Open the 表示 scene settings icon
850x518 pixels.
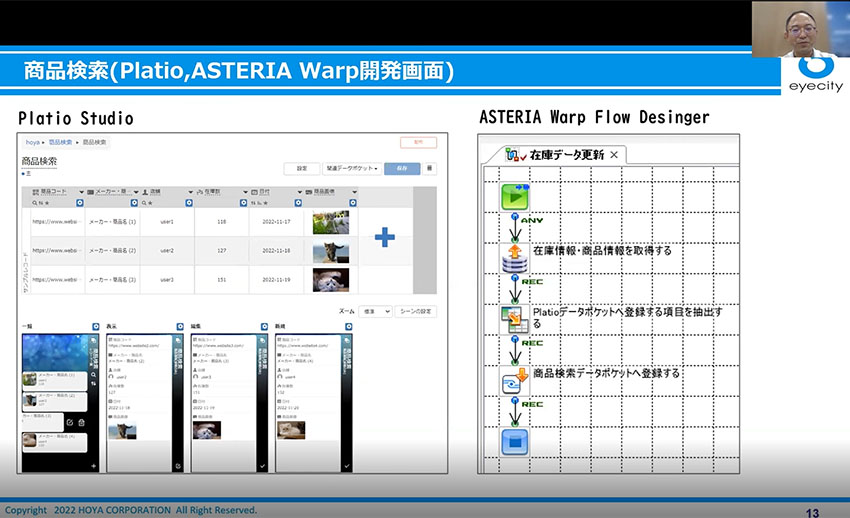click(180, 327)
